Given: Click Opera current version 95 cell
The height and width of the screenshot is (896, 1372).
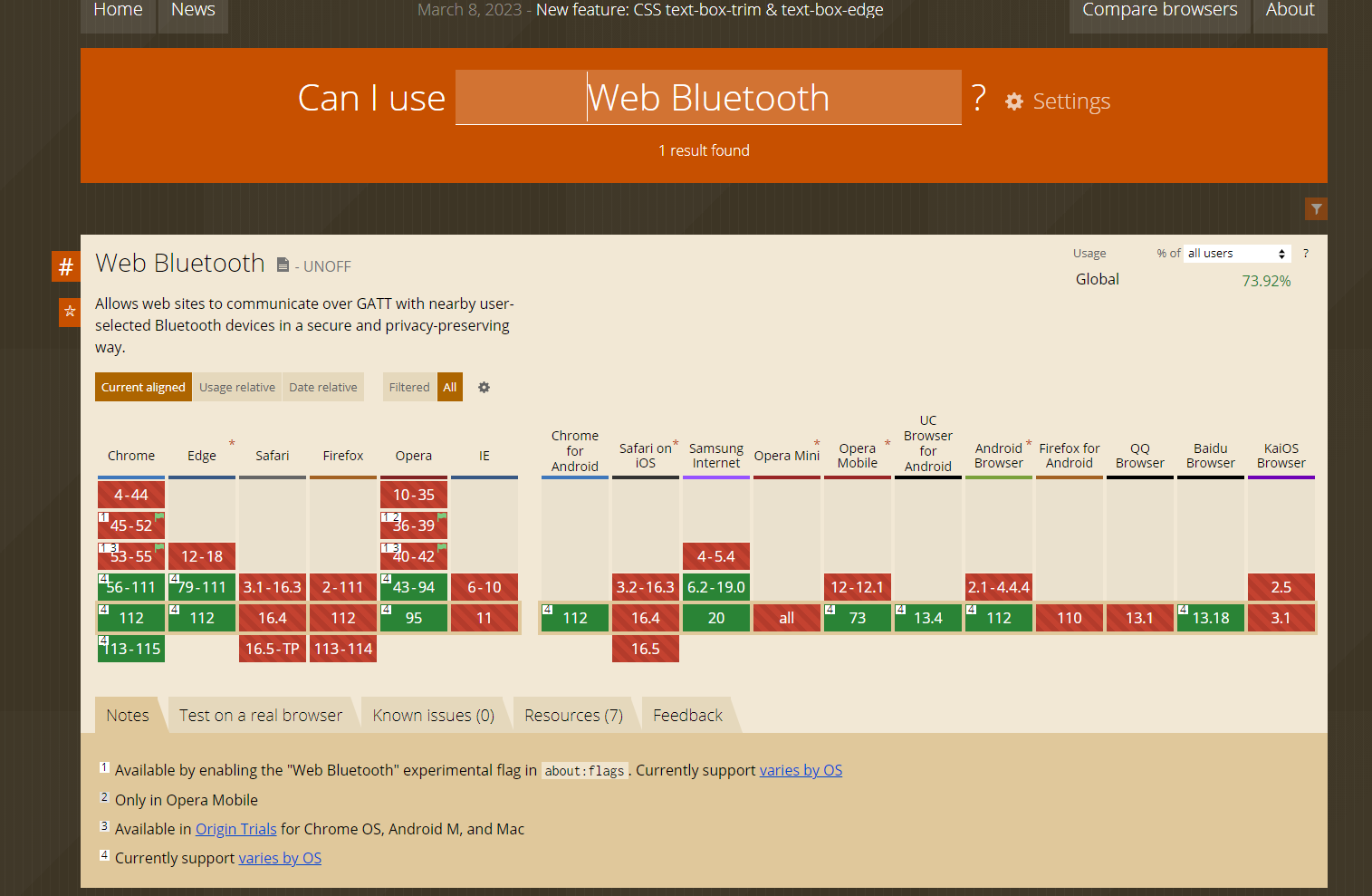Looking at the screenshot, I should point(414,618).
